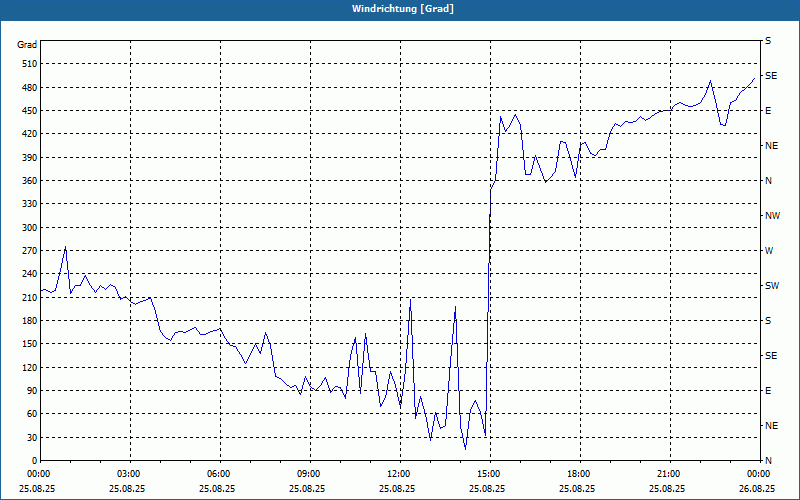Click the SW compass label
The height and width of the screenshot is (500, 800).
tap(772, 286)
